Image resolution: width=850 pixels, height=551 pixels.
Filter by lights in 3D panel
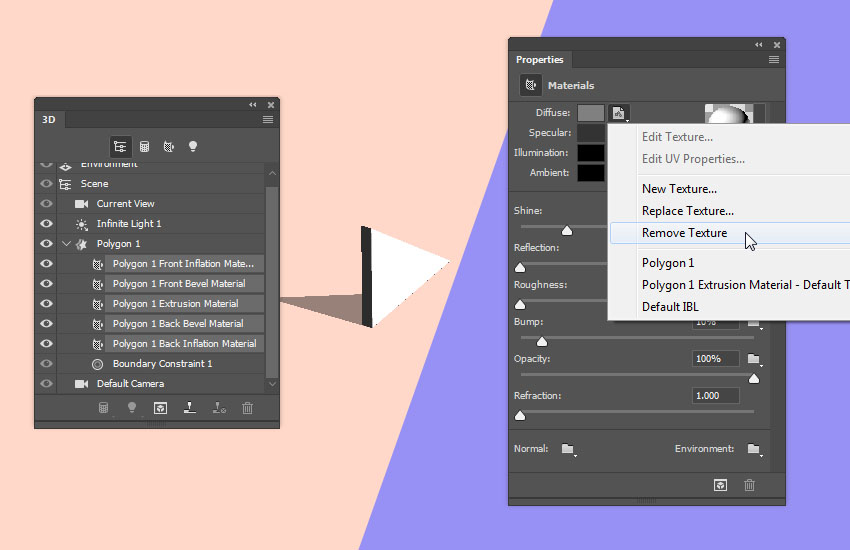coord(193,146)
